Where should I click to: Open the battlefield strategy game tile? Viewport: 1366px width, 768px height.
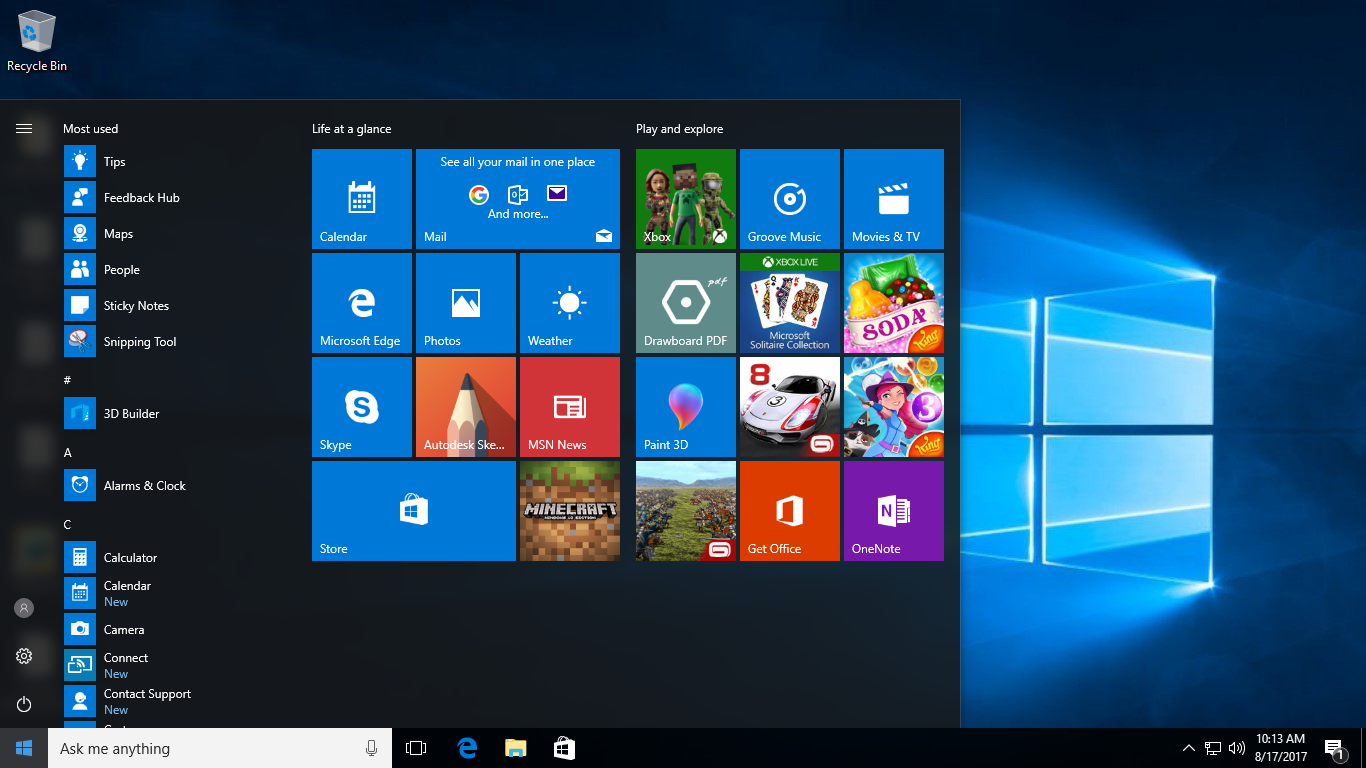pos(686,511)
